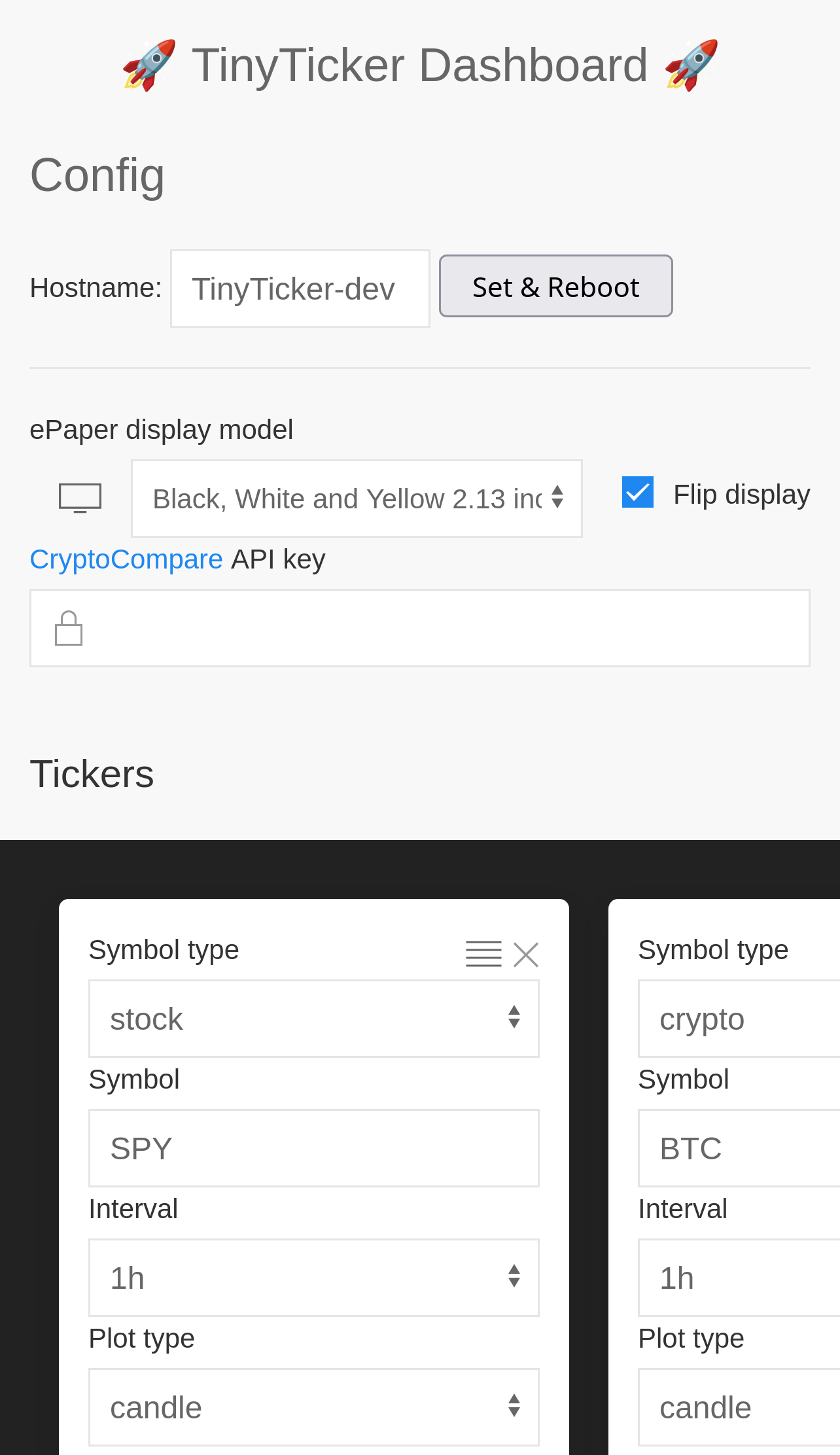Click the right rocket emoji in title

point(691,65)
